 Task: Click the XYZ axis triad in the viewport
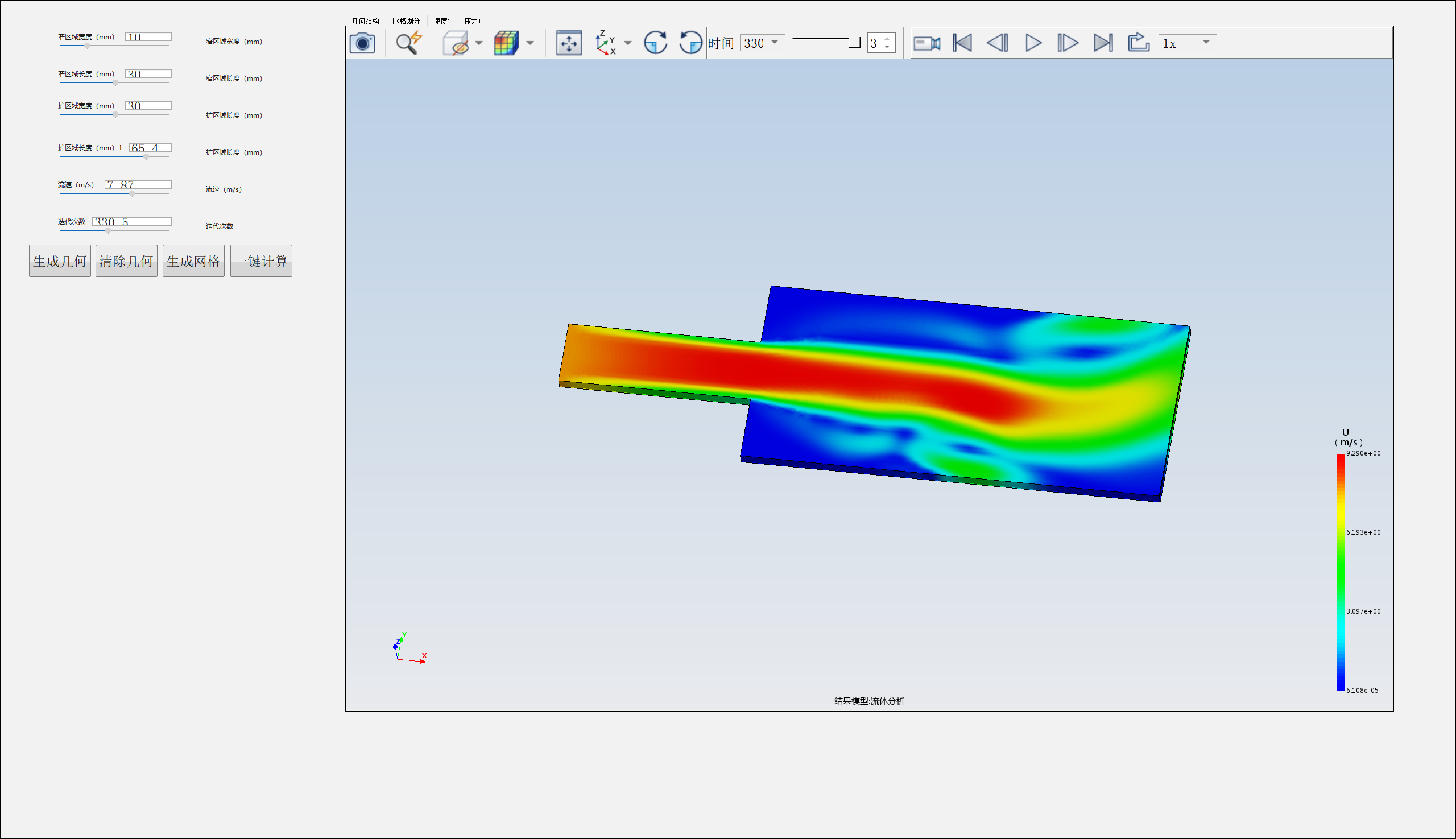tap(409, 648)
